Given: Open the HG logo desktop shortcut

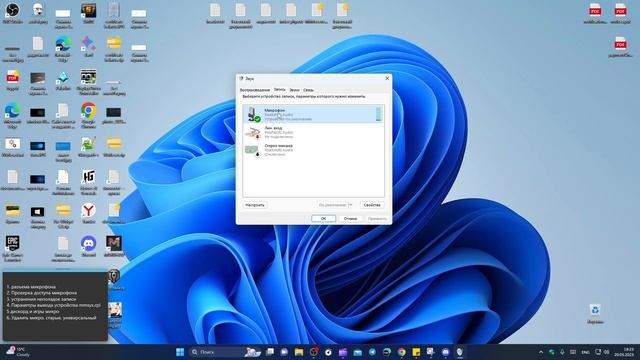Looking at the screenshot, I should (x=89, y=182).
